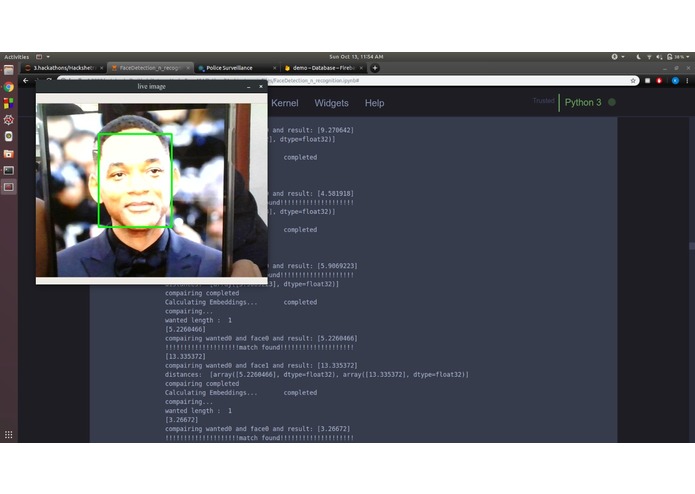Open the white rounded dock icon app
695x494 pixels.
click(8, 136)
